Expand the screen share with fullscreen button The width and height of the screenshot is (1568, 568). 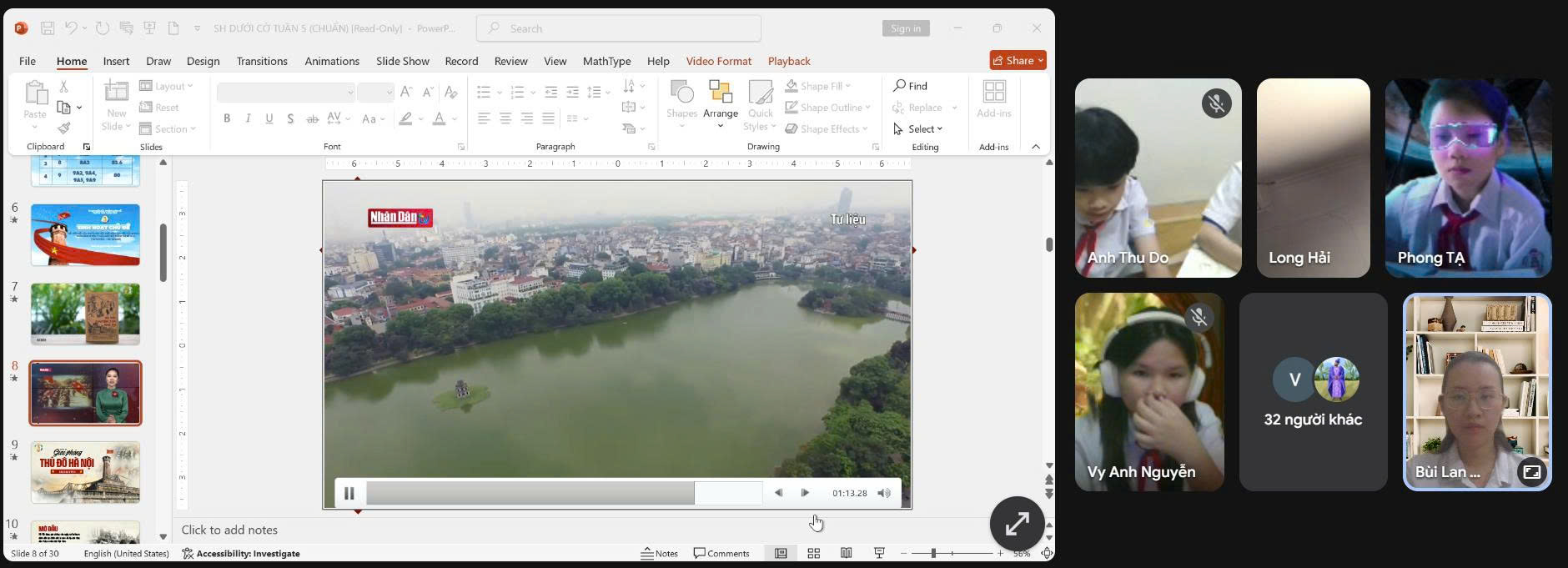click(1017, 523)
